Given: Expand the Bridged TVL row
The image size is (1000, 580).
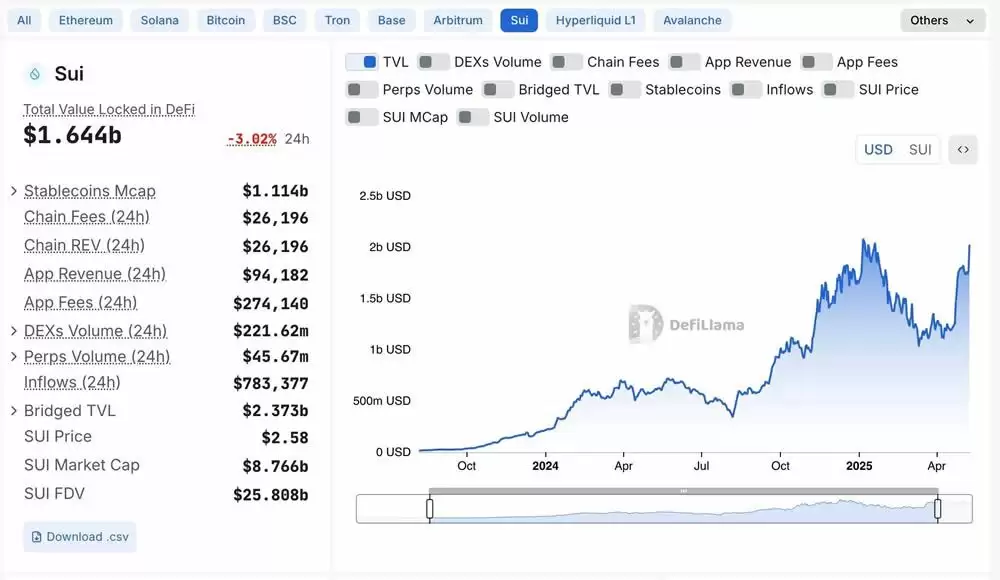Looking at the screenshot, I should pos(13,410).
